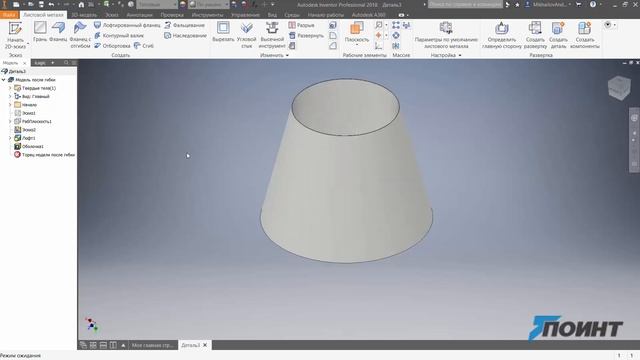Open dropdown arrow under Плоскость
The image size is (640, 360).
coord(357,45)
